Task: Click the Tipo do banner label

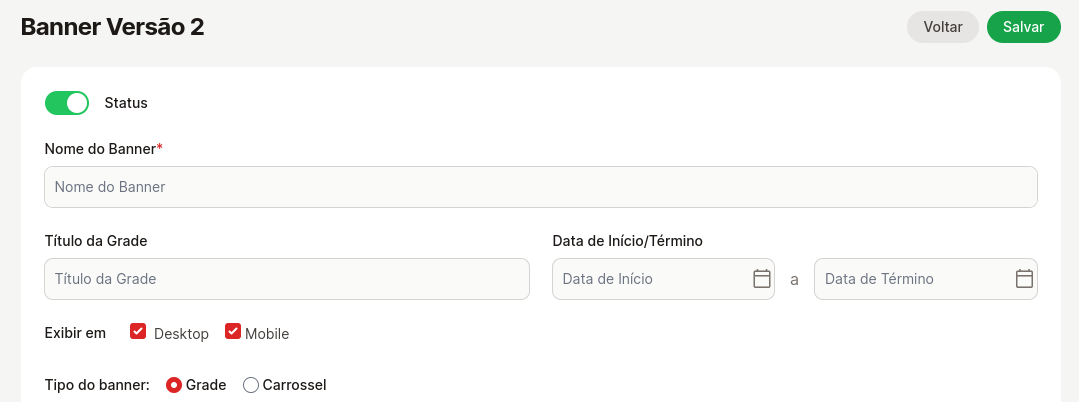Action: point(97,385)
